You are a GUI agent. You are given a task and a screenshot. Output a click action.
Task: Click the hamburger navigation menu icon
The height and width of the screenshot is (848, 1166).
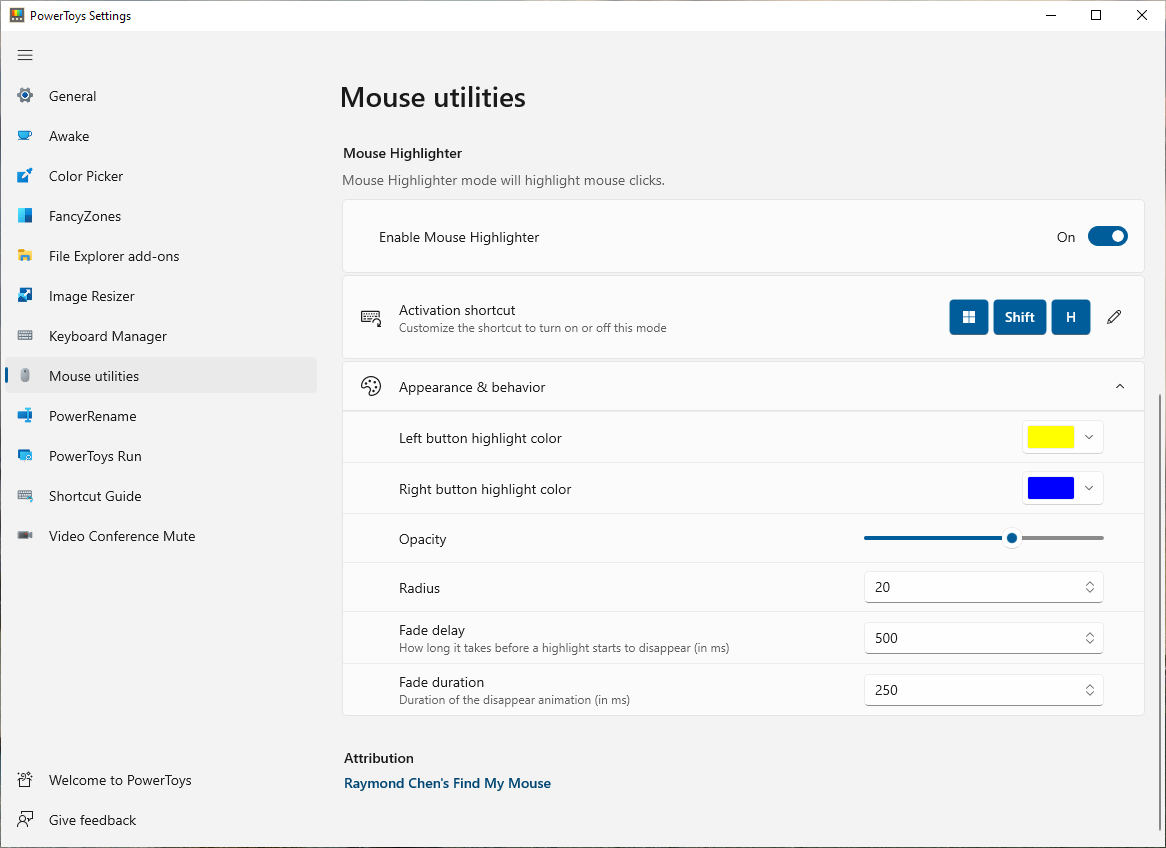[25, 55]
